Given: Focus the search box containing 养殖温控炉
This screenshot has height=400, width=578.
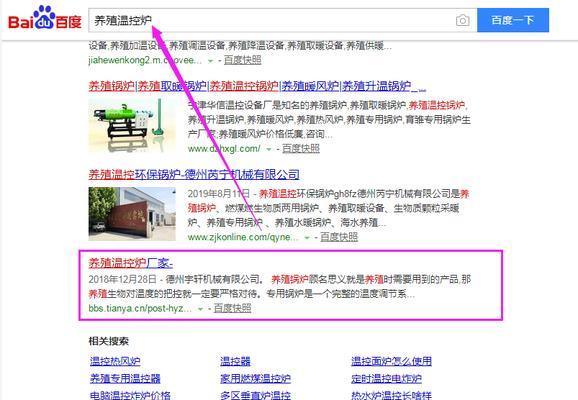Looking at the screenshot, I should pos(282,20).
